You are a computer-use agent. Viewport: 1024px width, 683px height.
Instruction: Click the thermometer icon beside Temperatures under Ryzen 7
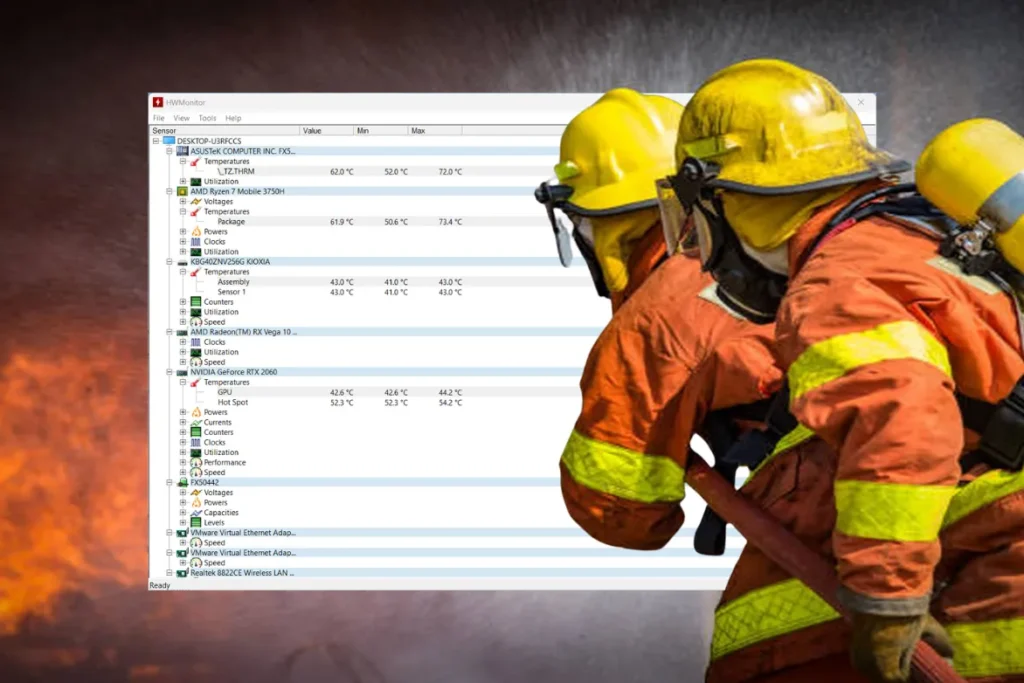coord(194,212)
